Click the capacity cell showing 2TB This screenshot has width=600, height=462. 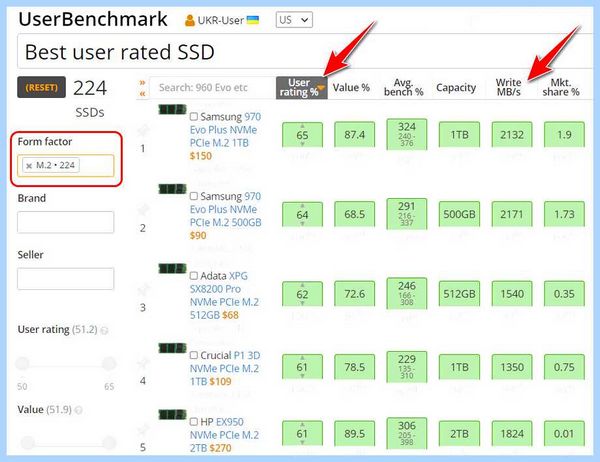click(x=459, y=433)
